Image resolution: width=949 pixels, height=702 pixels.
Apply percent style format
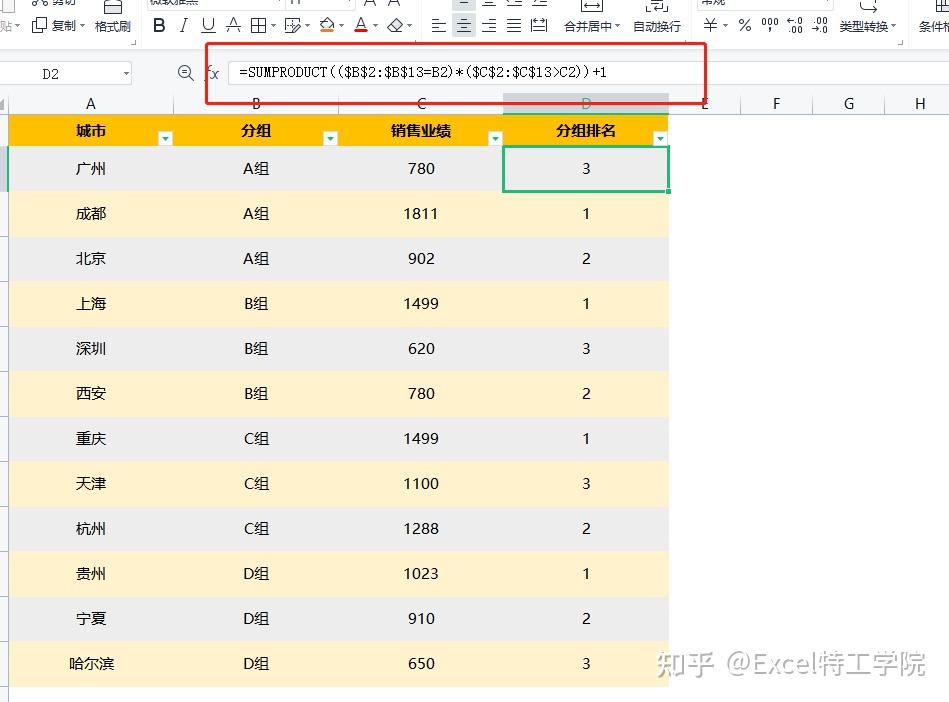[745, 25]
